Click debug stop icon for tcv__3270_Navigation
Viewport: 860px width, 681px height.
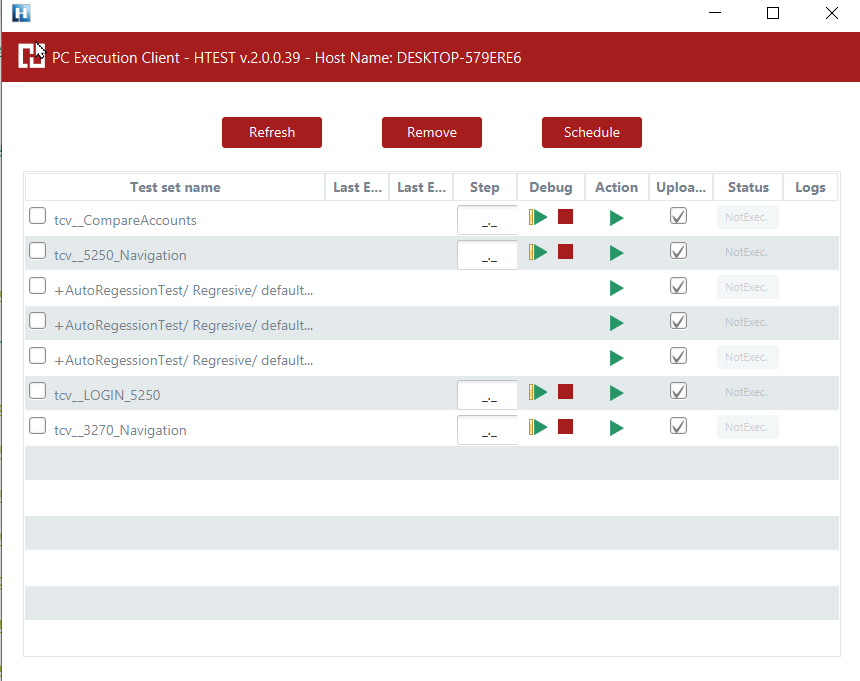(x=565, y=427)
